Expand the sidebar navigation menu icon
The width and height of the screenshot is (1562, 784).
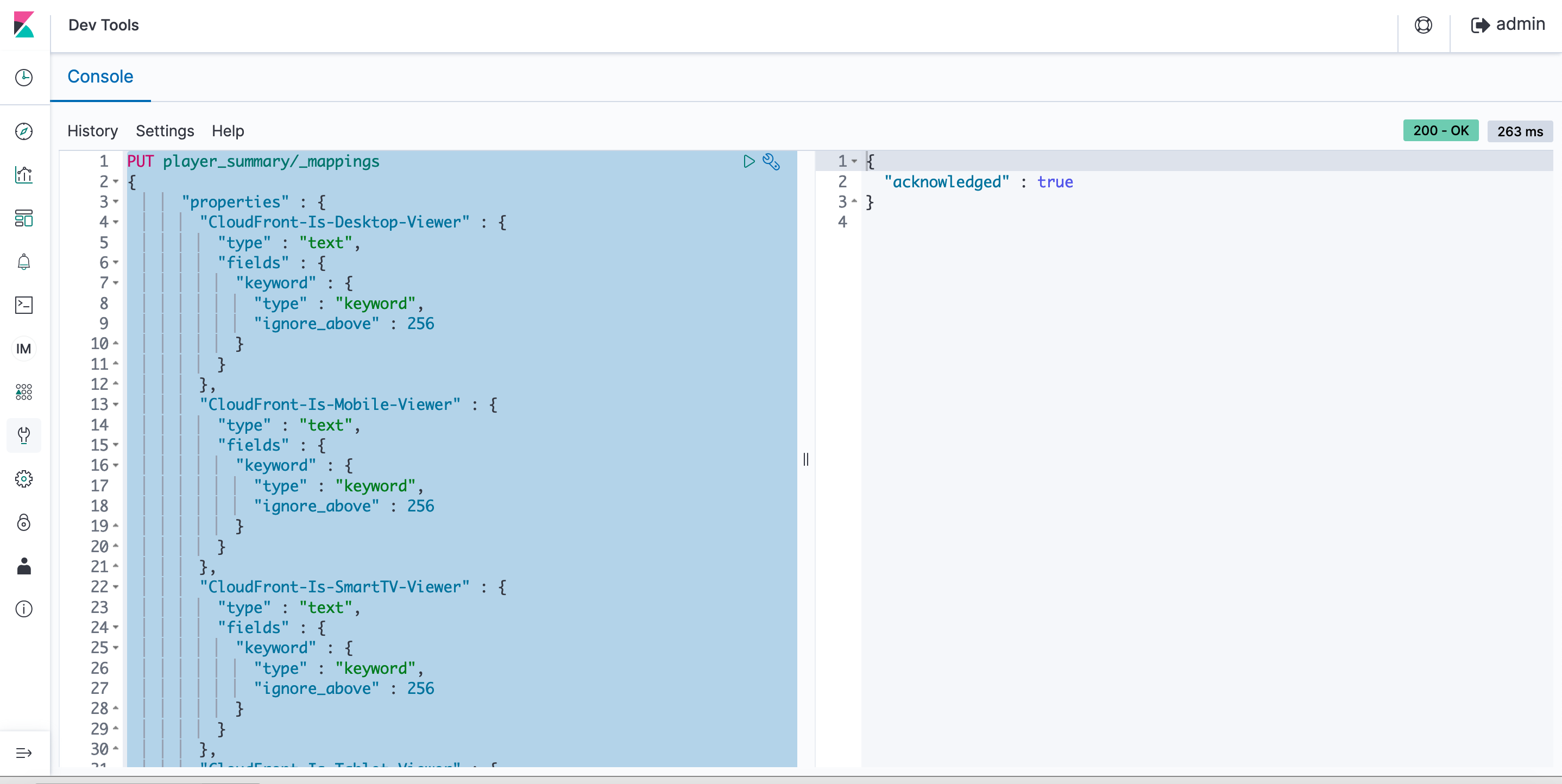[24, 753]
